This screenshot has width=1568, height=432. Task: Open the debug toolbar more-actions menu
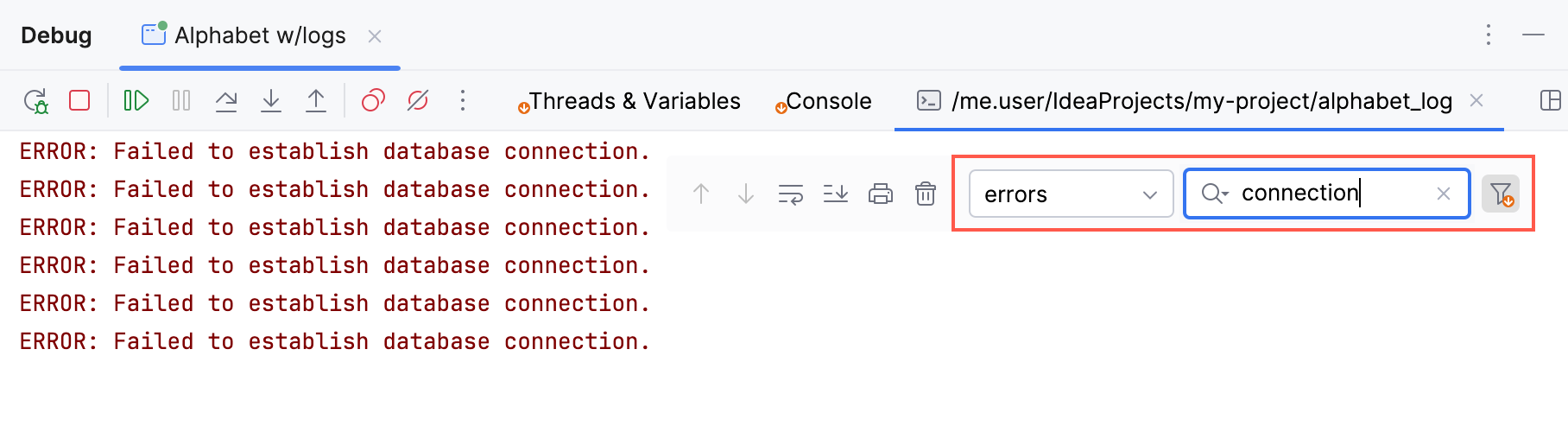coord(463,101)
